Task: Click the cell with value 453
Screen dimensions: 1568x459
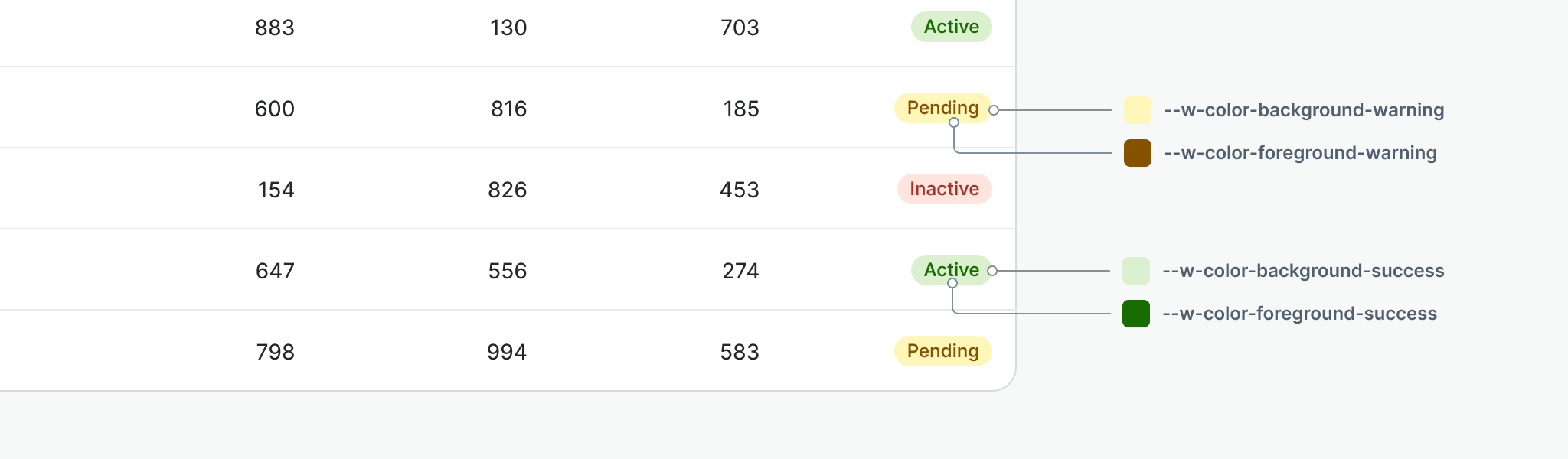Action: (739, 190)
